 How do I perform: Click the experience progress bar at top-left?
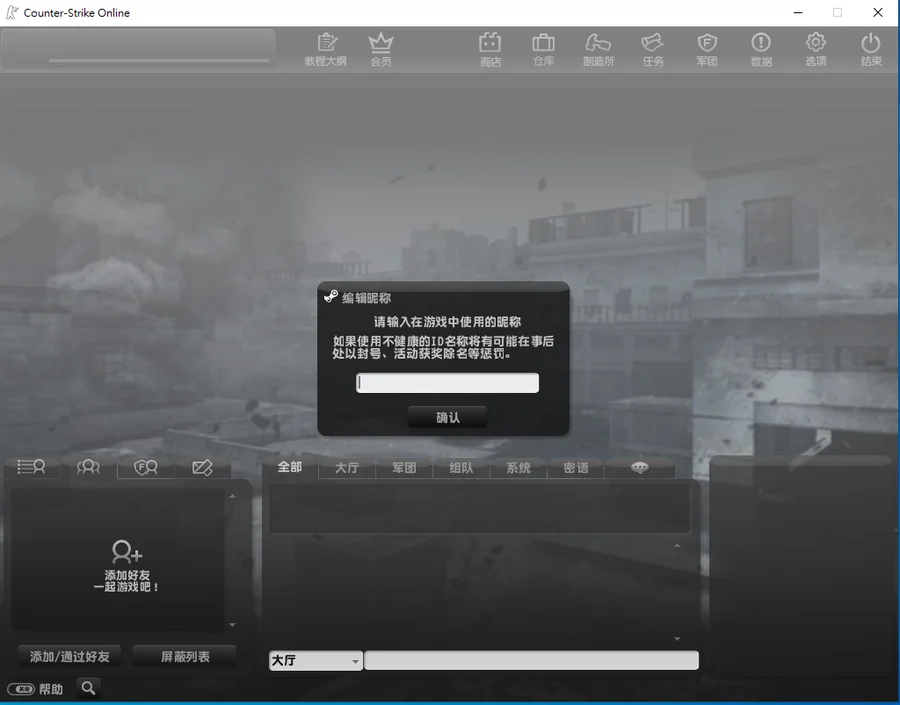click(x=159, y=60)
